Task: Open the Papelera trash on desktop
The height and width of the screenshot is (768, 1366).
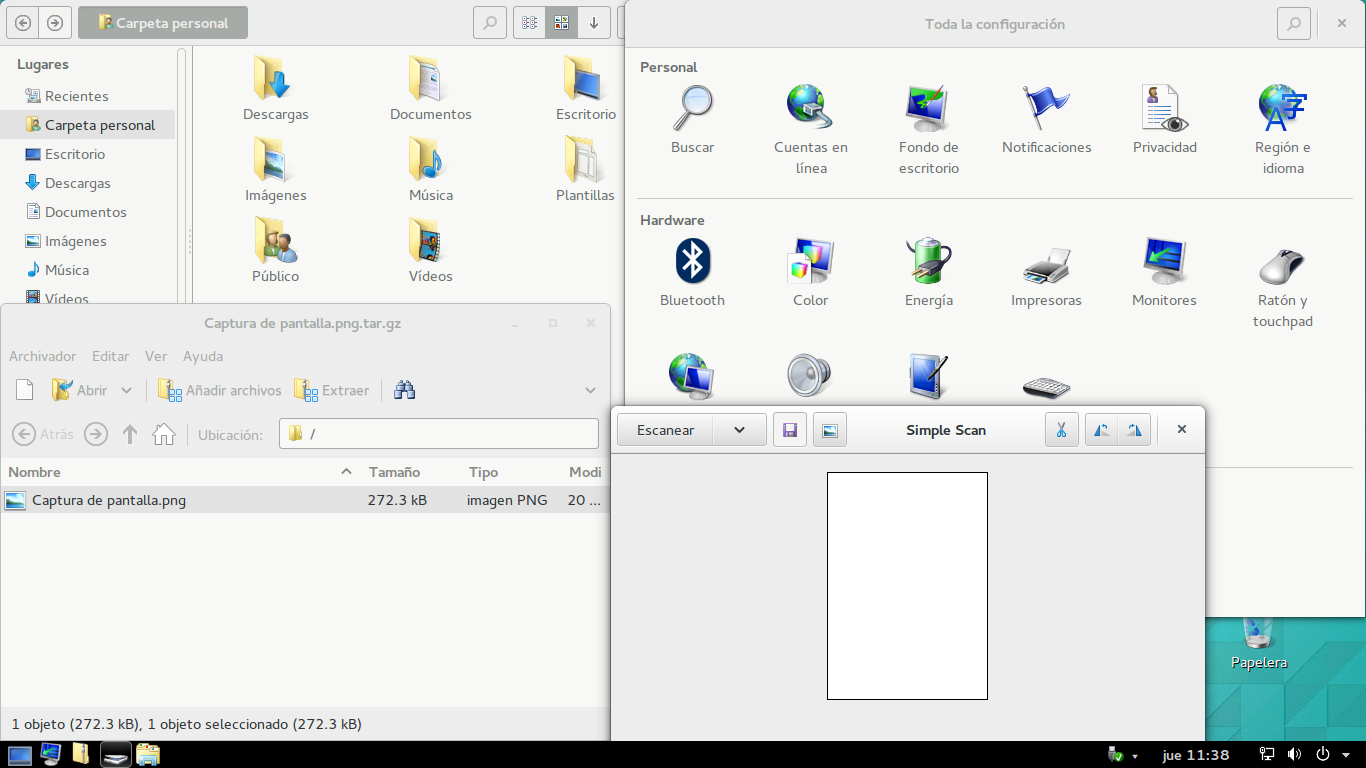Action: click(x=1259, y=645)
